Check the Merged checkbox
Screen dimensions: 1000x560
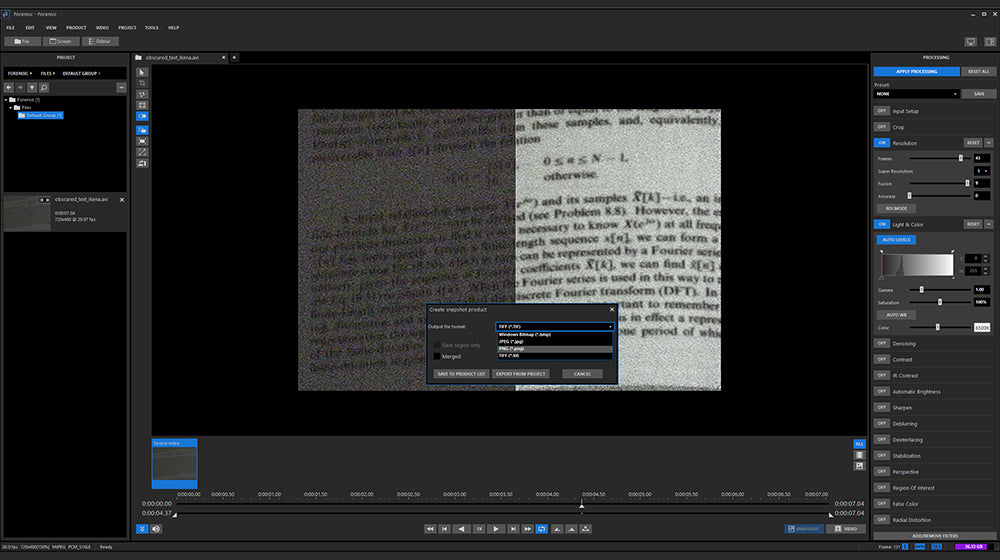tap(437, 356)
